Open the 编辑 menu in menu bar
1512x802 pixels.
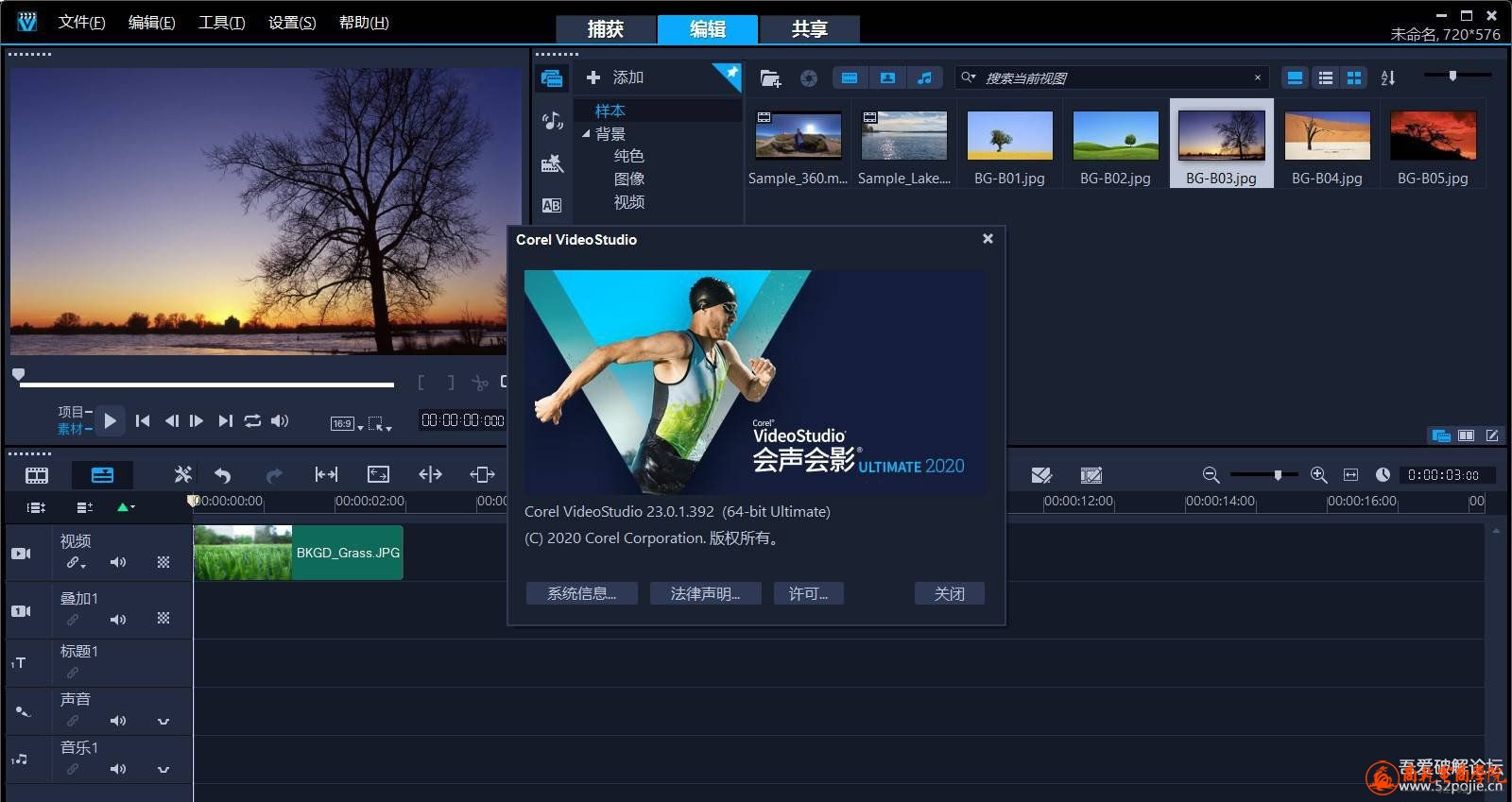151,23
